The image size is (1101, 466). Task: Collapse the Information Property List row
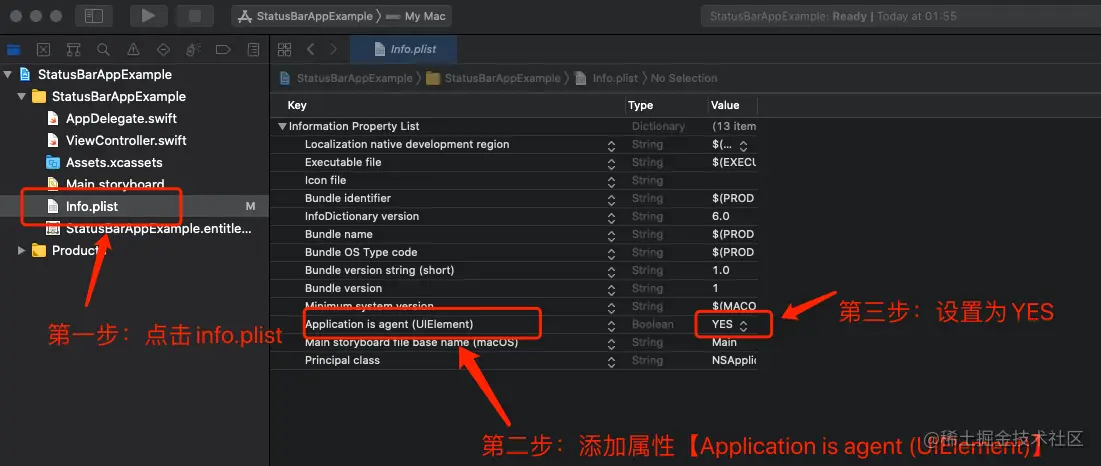click(x=282, y=126)
